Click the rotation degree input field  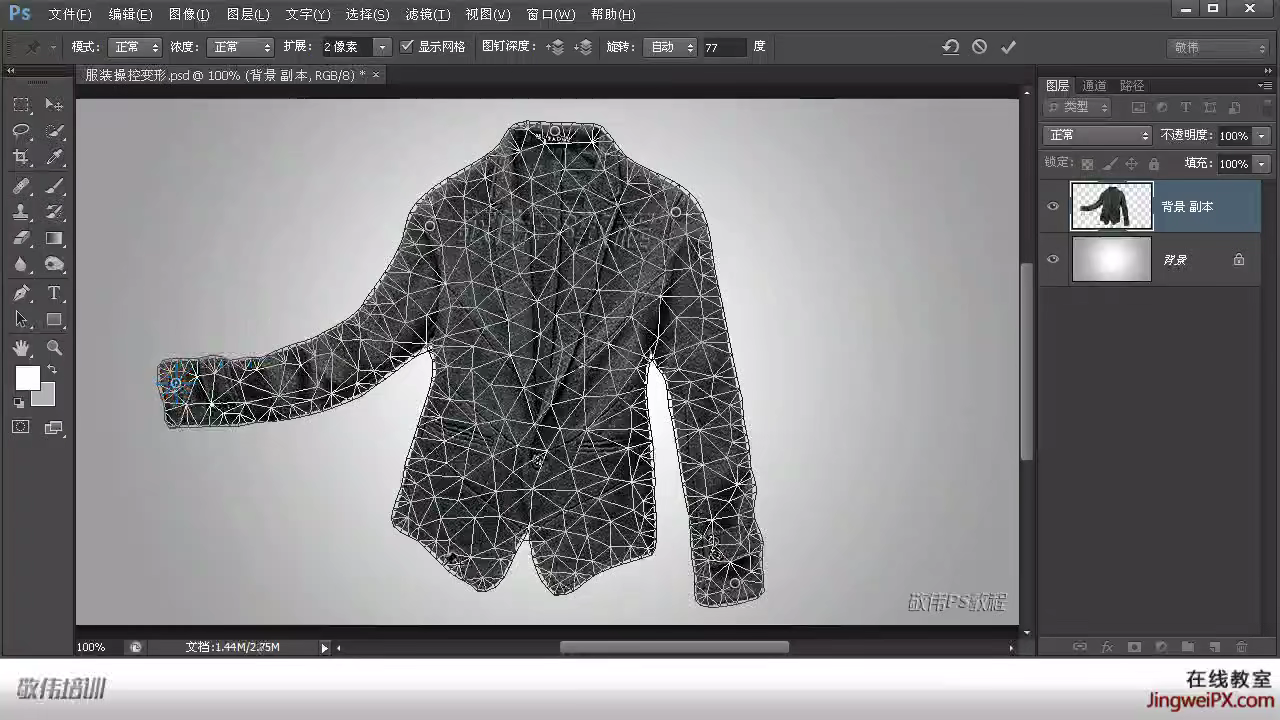[725, 47]
